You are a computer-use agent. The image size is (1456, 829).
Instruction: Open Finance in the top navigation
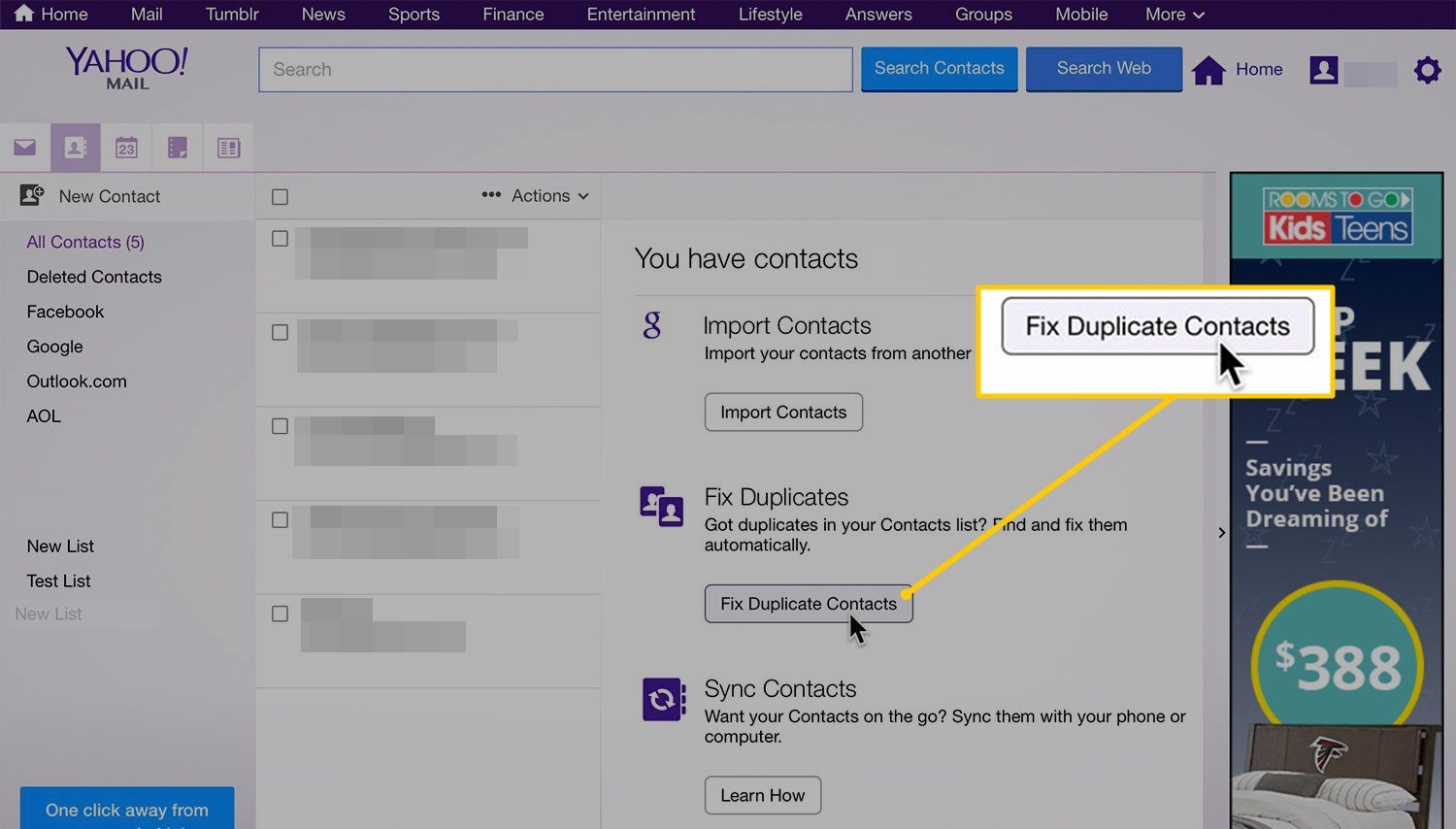513,15
